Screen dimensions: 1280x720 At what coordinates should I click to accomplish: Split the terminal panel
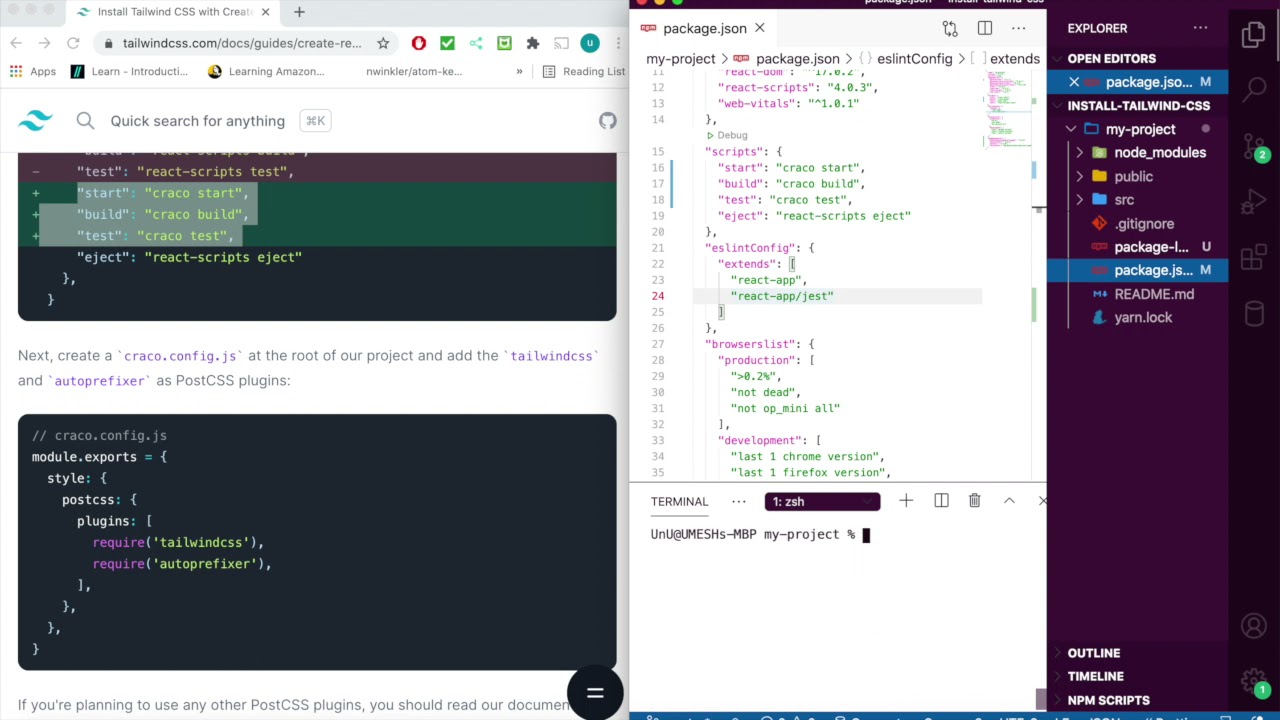coord(941,501)
